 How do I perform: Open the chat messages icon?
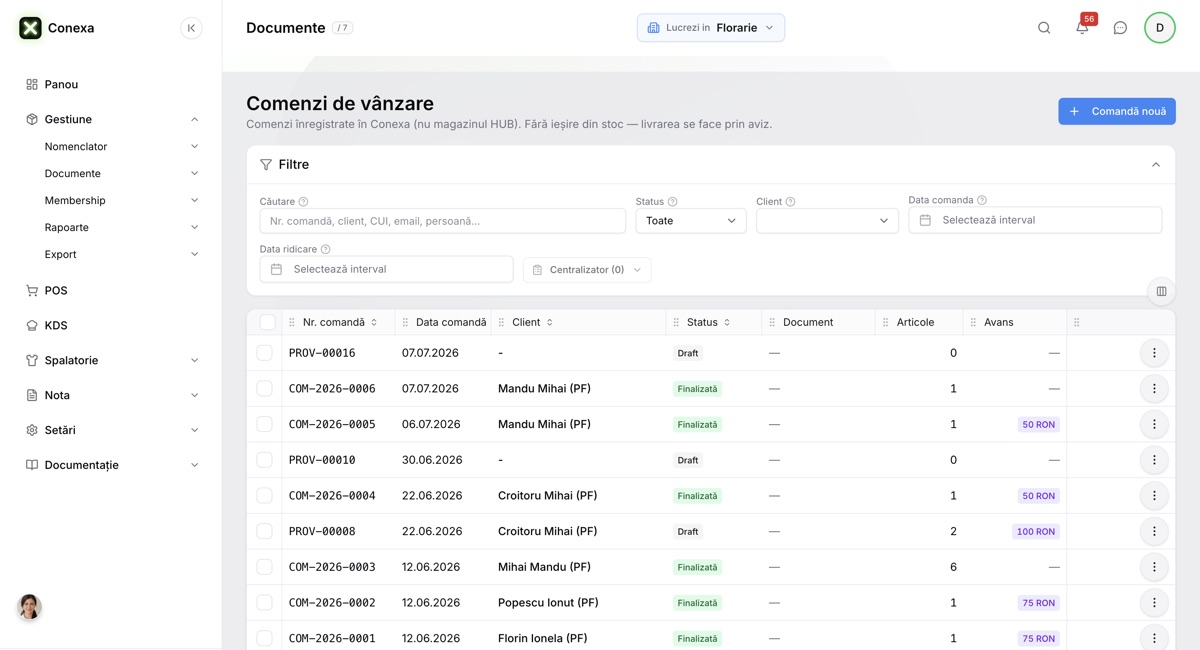pyautogui.click(x=1120, y=28)
